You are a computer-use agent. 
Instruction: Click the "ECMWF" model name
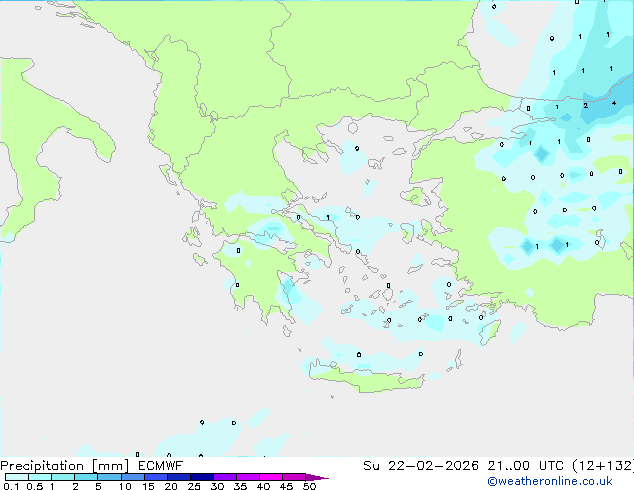pyautogui.click(x=161, y=466)
